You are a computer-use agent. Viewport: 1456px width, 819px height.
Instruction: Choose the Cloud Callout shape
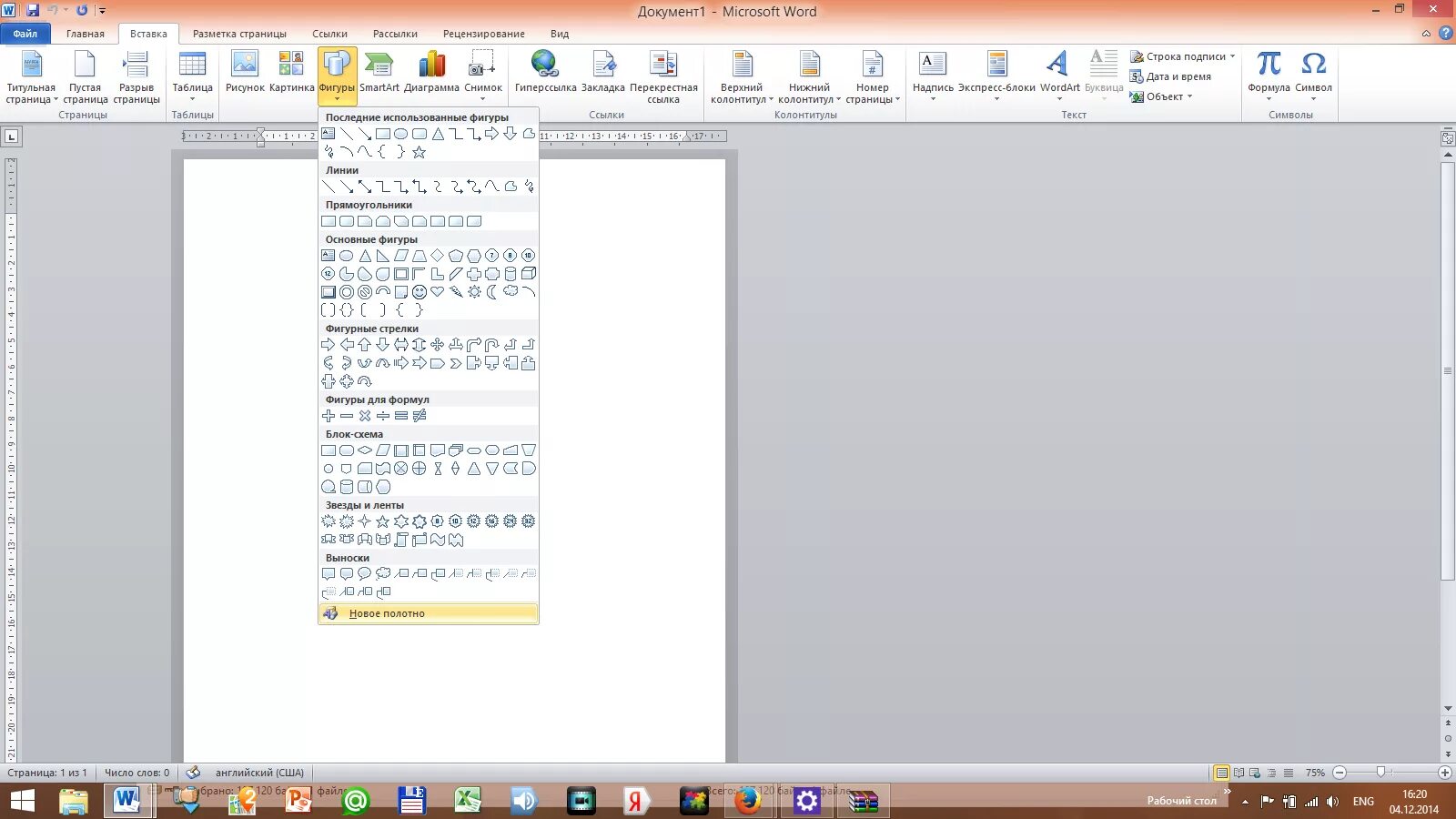click(383, 574)
